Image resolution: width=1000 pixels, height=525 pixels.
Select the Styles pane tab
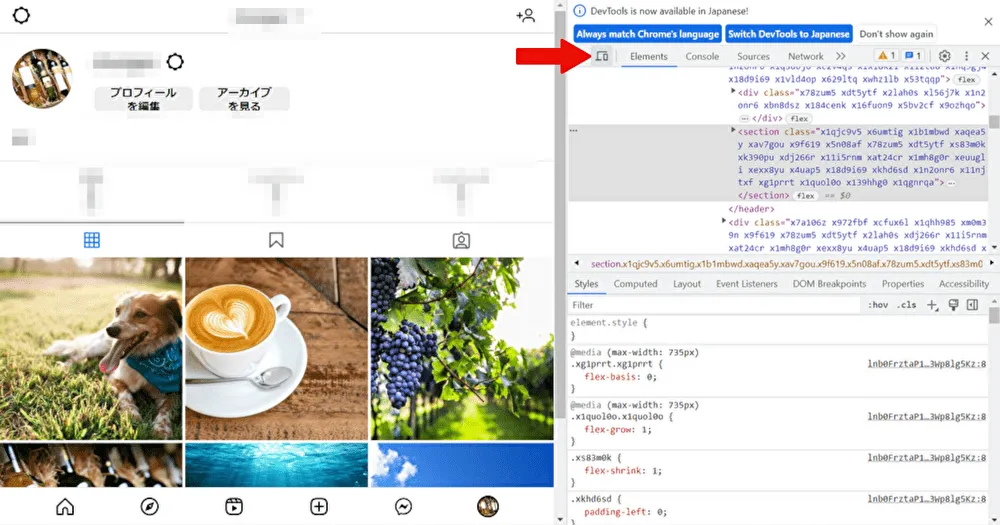586,284
